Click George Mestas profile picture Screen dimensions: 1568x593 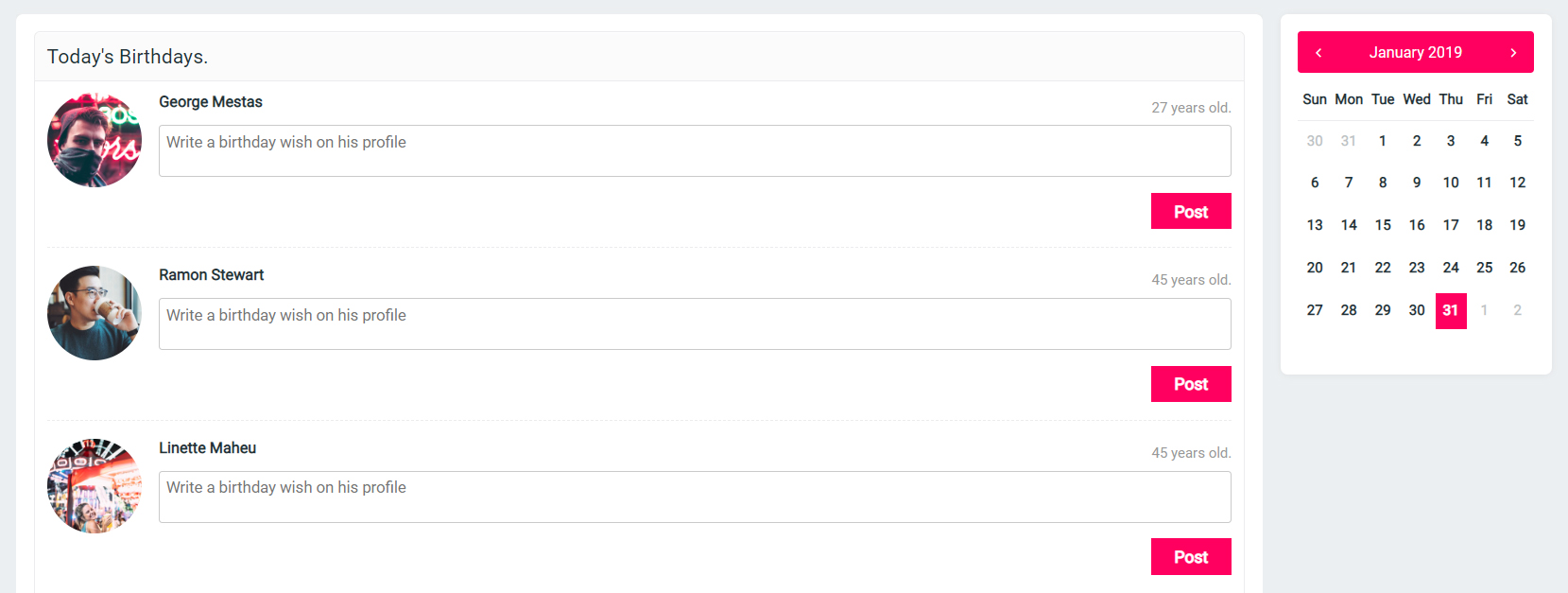click(x=95, y=140)
